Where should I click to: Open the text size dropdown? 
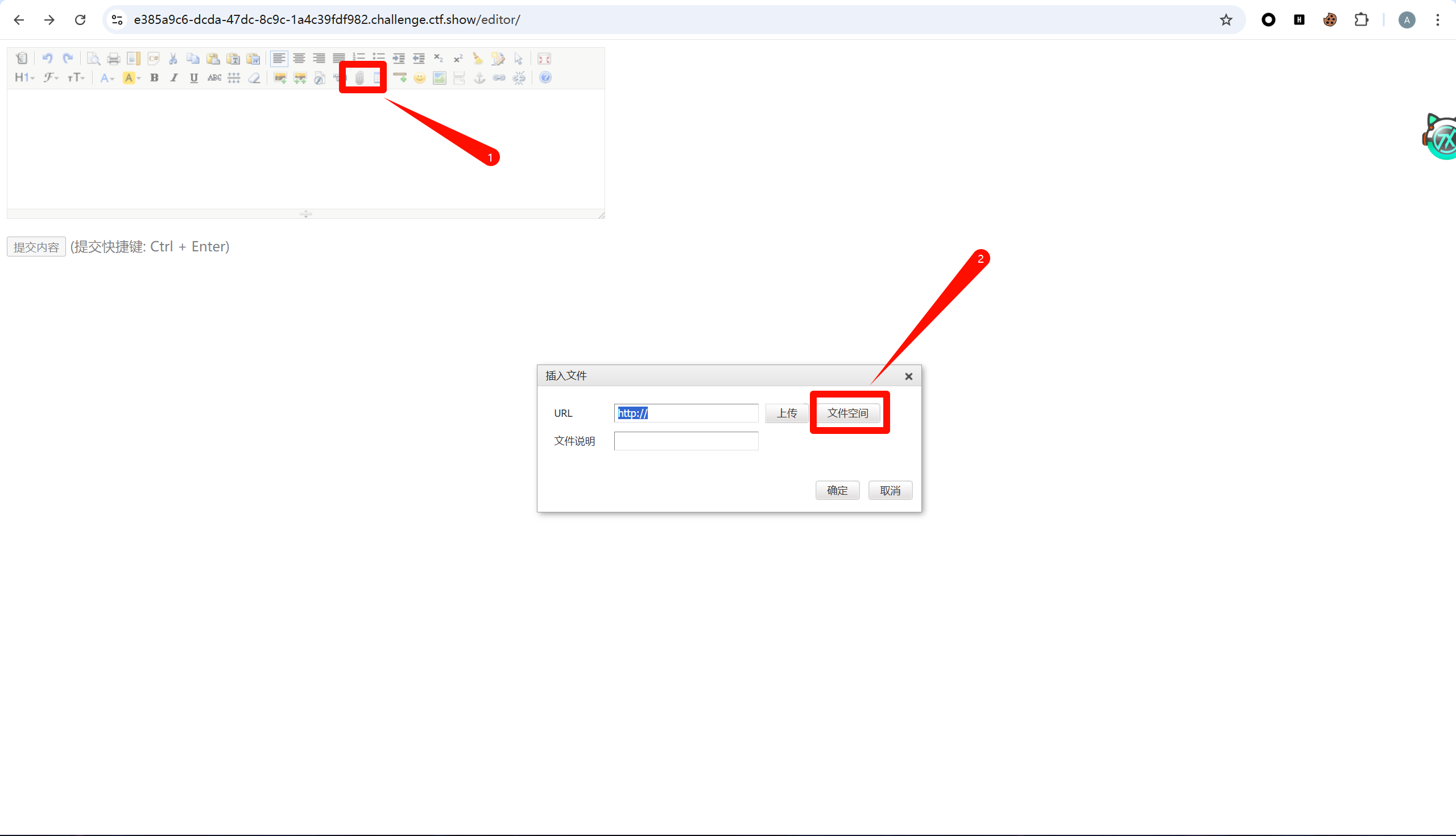(x=76, y=78)
